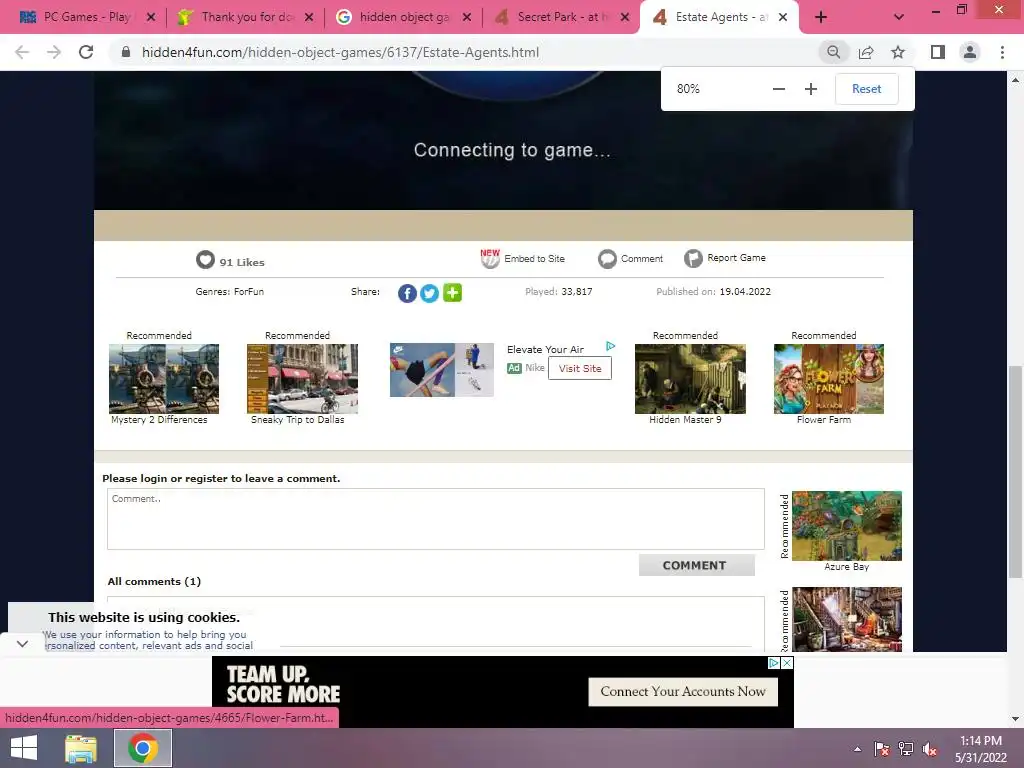Open Flower Farm game thumbnail
Screen dimensions: 1024x768
tap(829, 379)
